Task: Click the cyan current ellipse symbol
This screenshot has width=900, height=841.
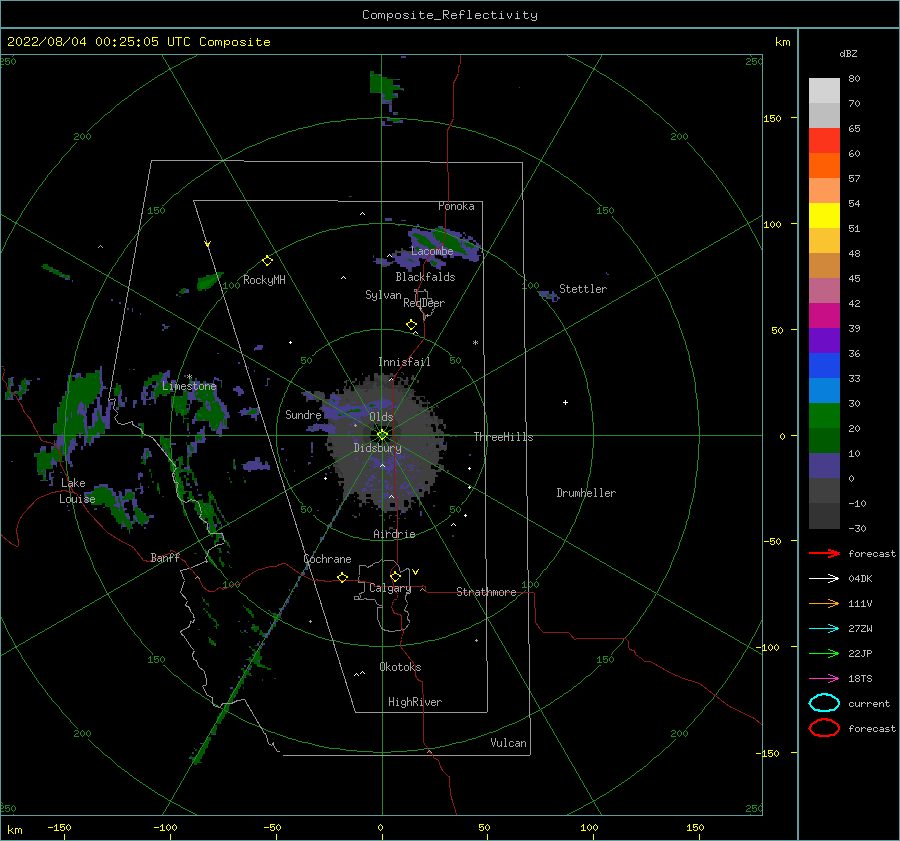Action: (824, 703)
